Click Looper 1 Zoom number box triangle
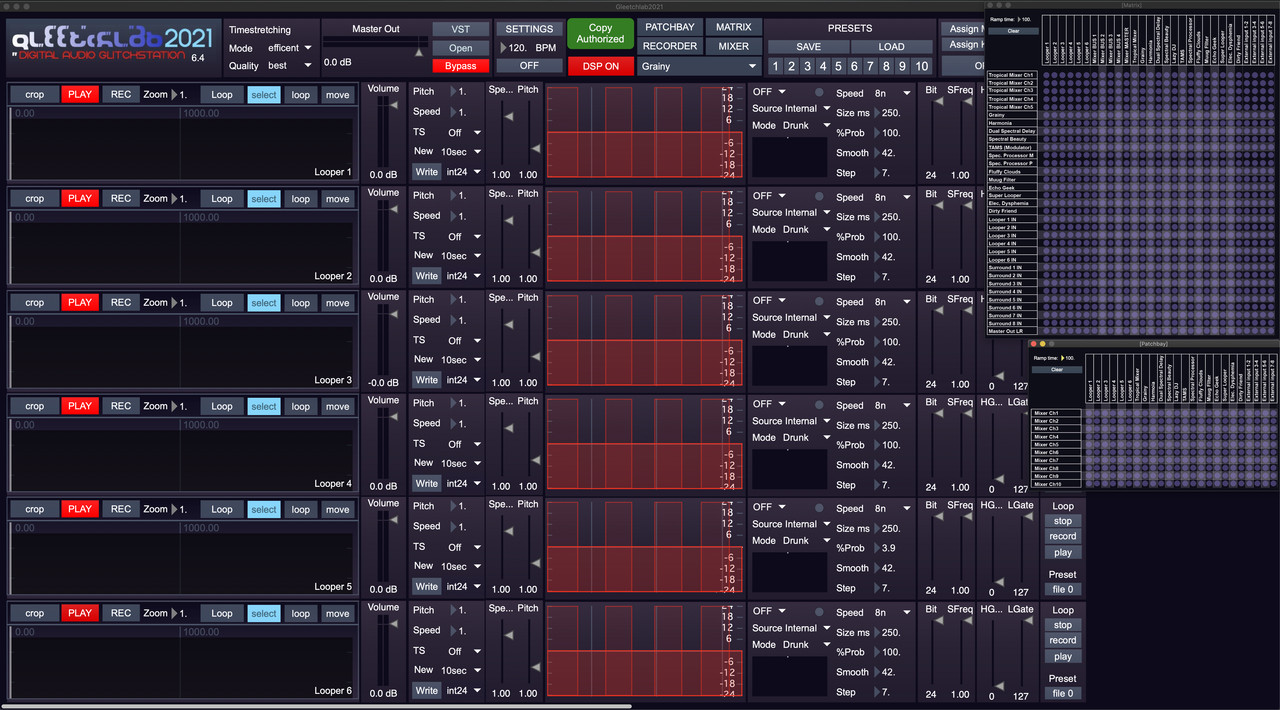Screen dimensions: 1280x710 tap(174, 95)
